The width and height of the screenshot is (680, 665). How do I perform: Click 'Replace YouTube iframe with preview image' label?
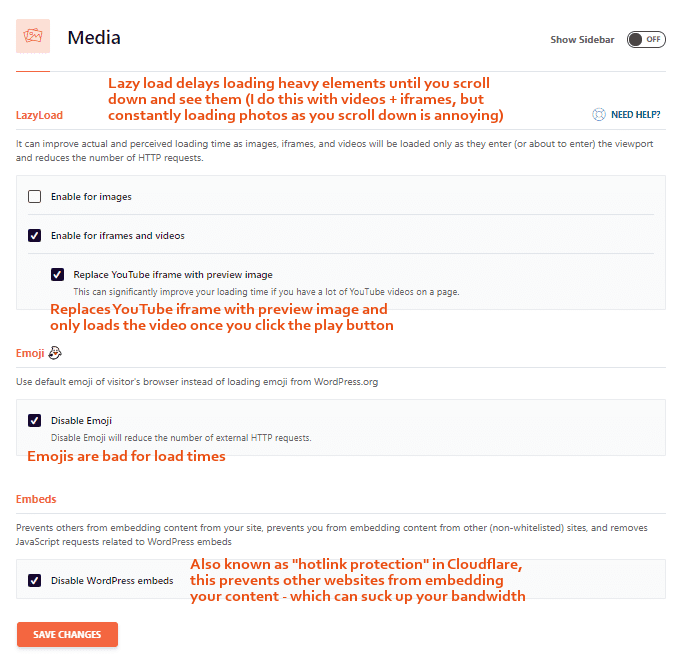172,274
